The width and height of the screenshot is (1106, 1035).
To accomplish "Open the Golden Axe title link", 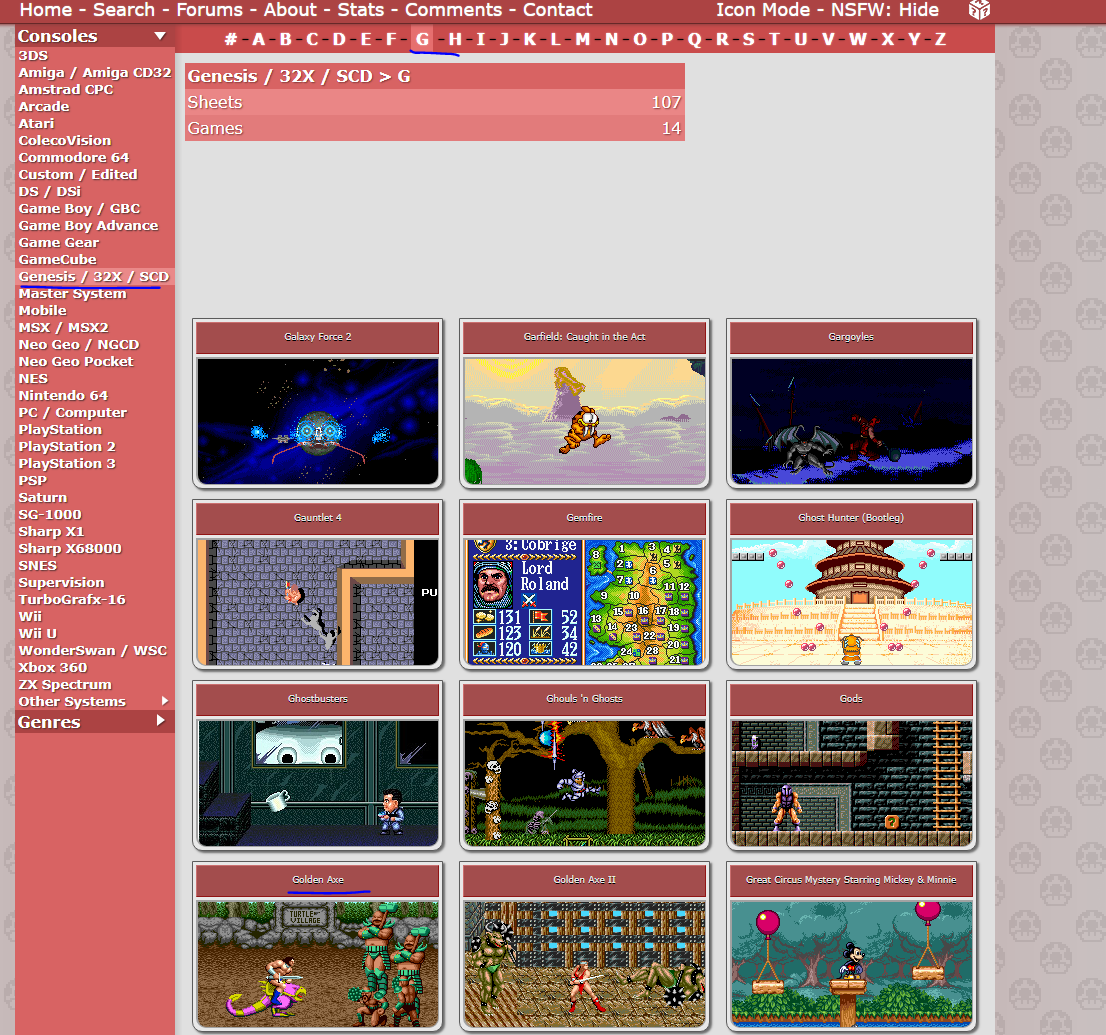I will click(x=318, y=880).
